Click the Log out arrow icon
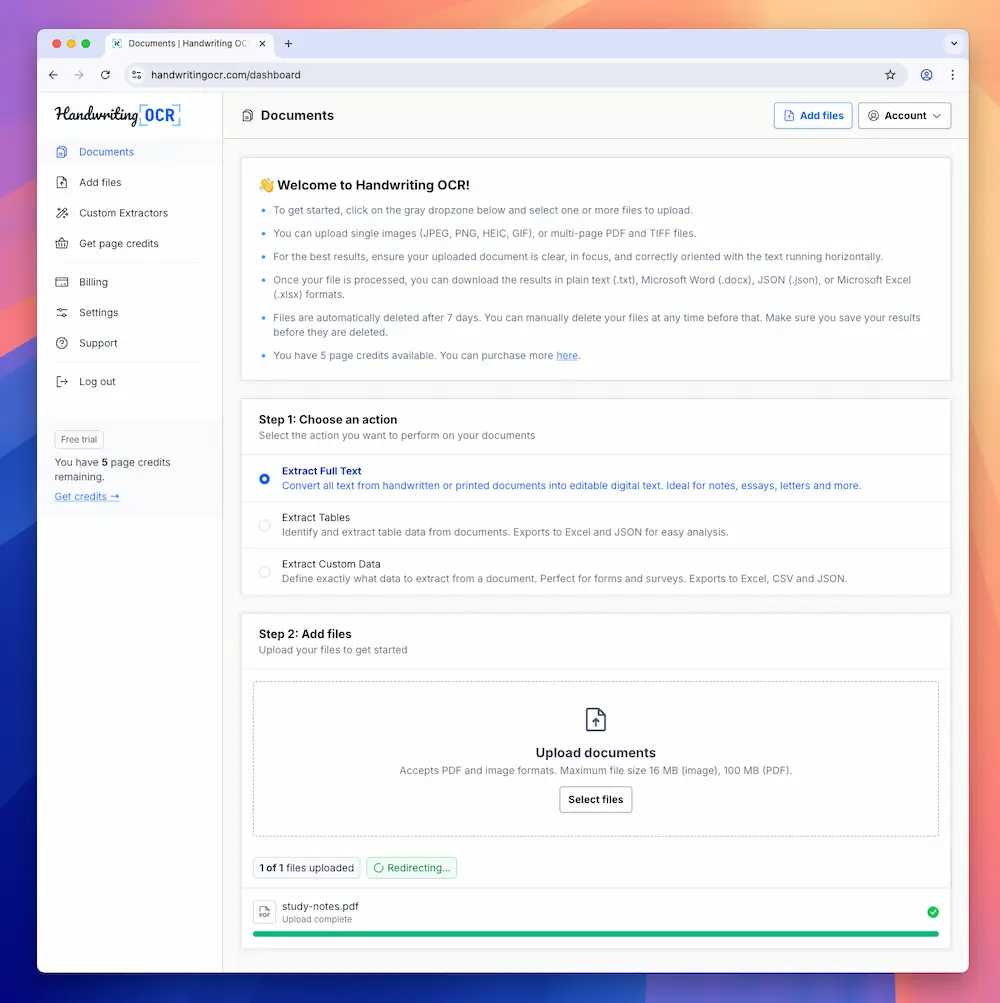The height and width of the screenshot is (1003, 1000). (x=62, y=382)
